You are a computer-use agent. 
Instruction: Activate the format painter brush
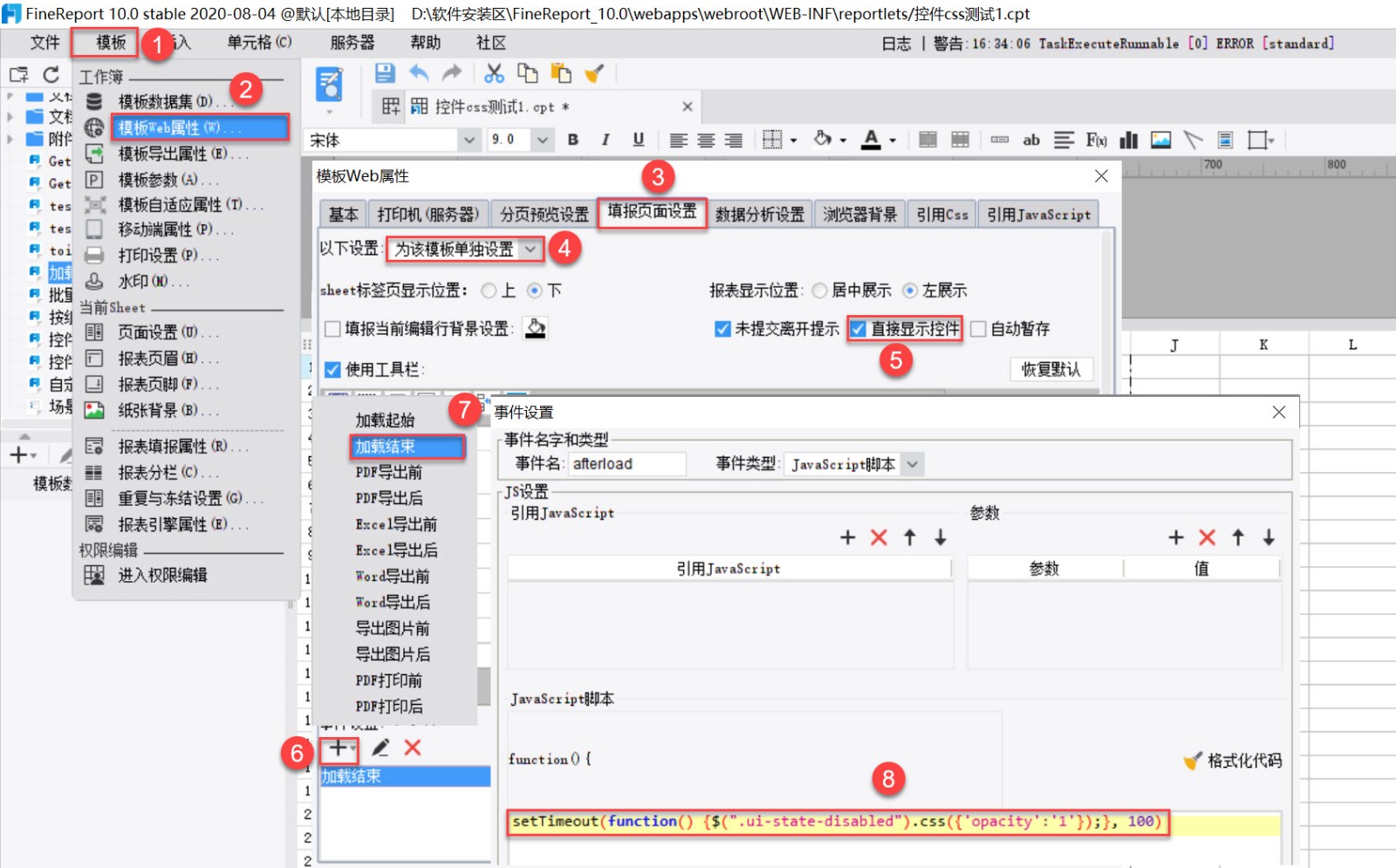(x=594, y=73)
